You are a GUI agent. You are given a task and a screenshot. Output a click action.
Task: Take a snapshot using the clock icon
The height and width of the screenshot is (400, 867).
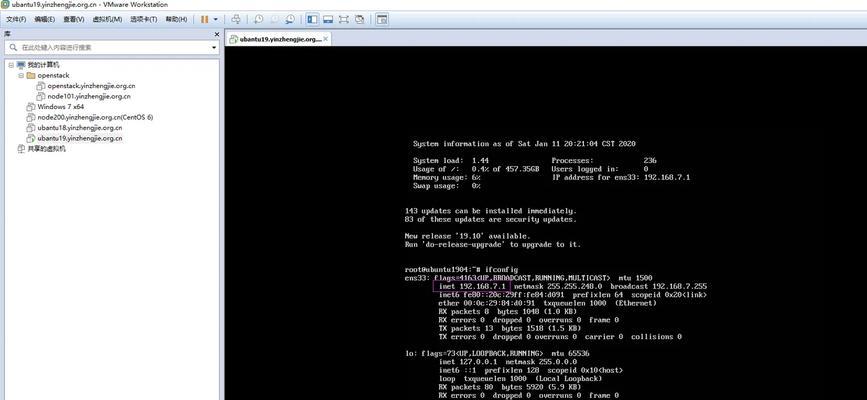point(258,19)
